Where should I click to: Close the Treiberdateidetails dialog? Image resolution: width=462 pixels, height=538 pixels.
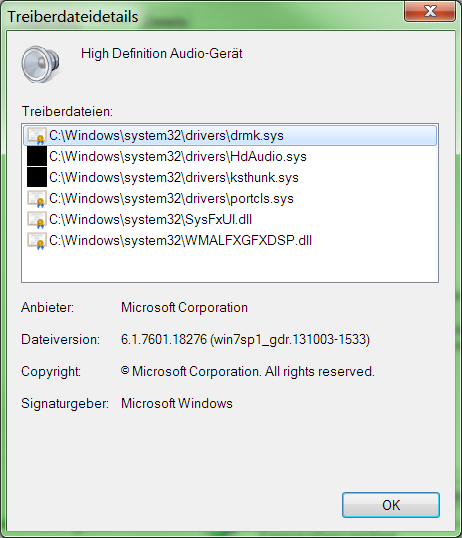430,11
